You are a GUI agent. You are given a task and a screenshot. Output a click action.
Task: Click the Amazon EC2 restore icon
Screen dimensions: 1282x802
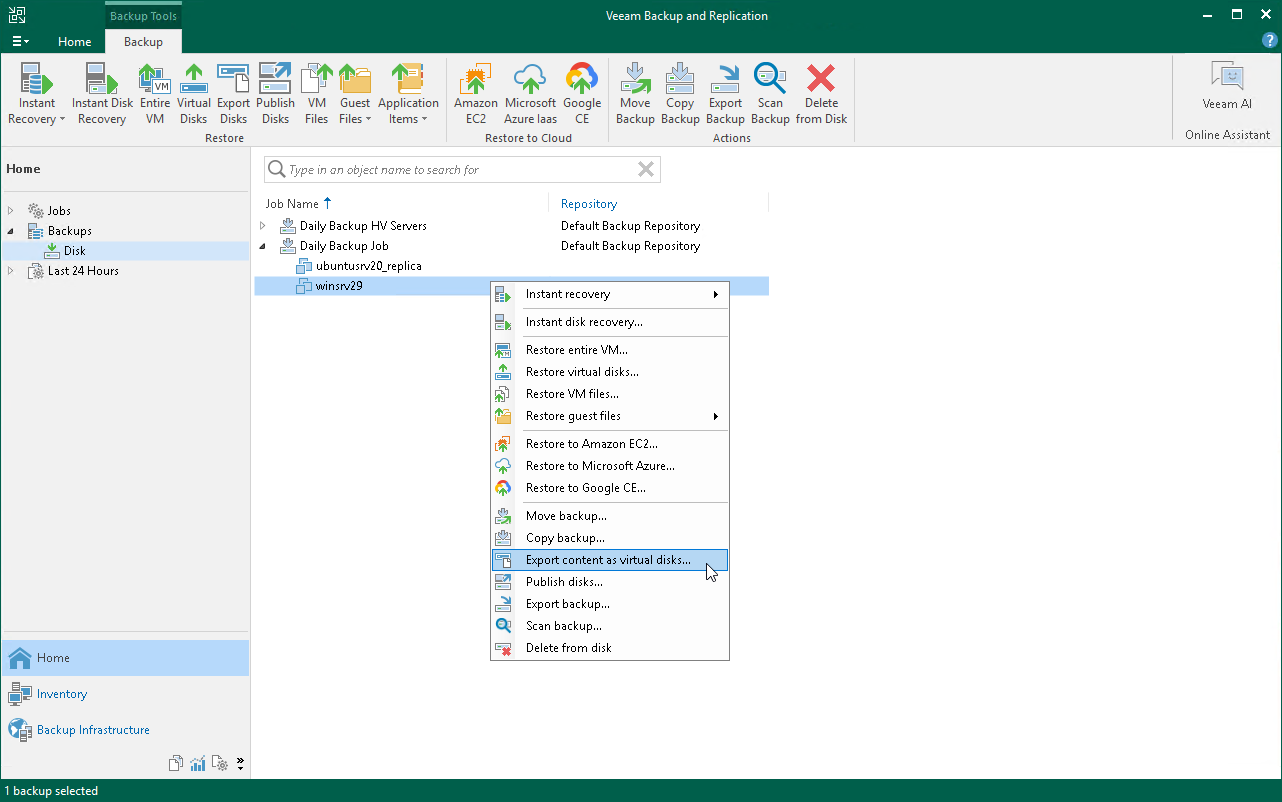click(475, 94)
